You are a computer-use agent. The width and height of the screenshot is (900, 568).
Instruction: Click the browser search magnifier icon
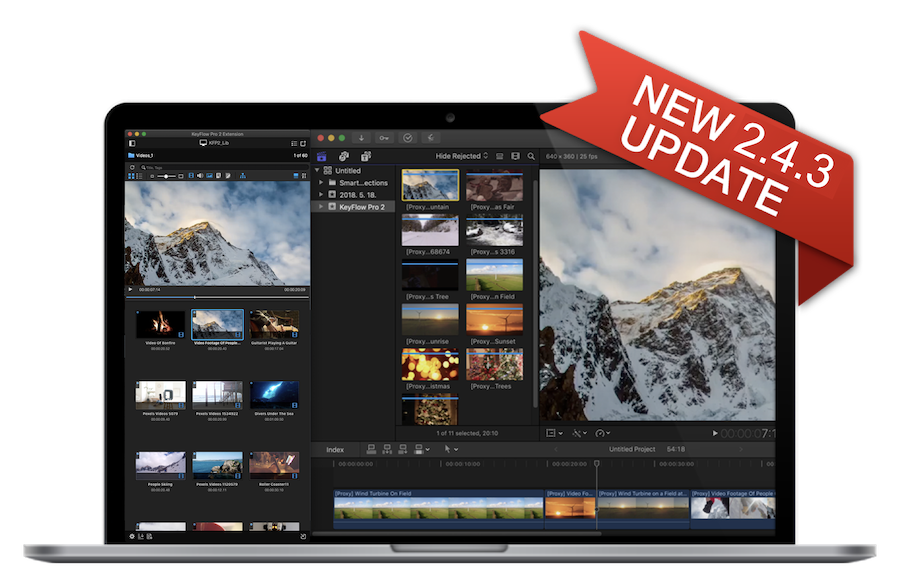531,156
